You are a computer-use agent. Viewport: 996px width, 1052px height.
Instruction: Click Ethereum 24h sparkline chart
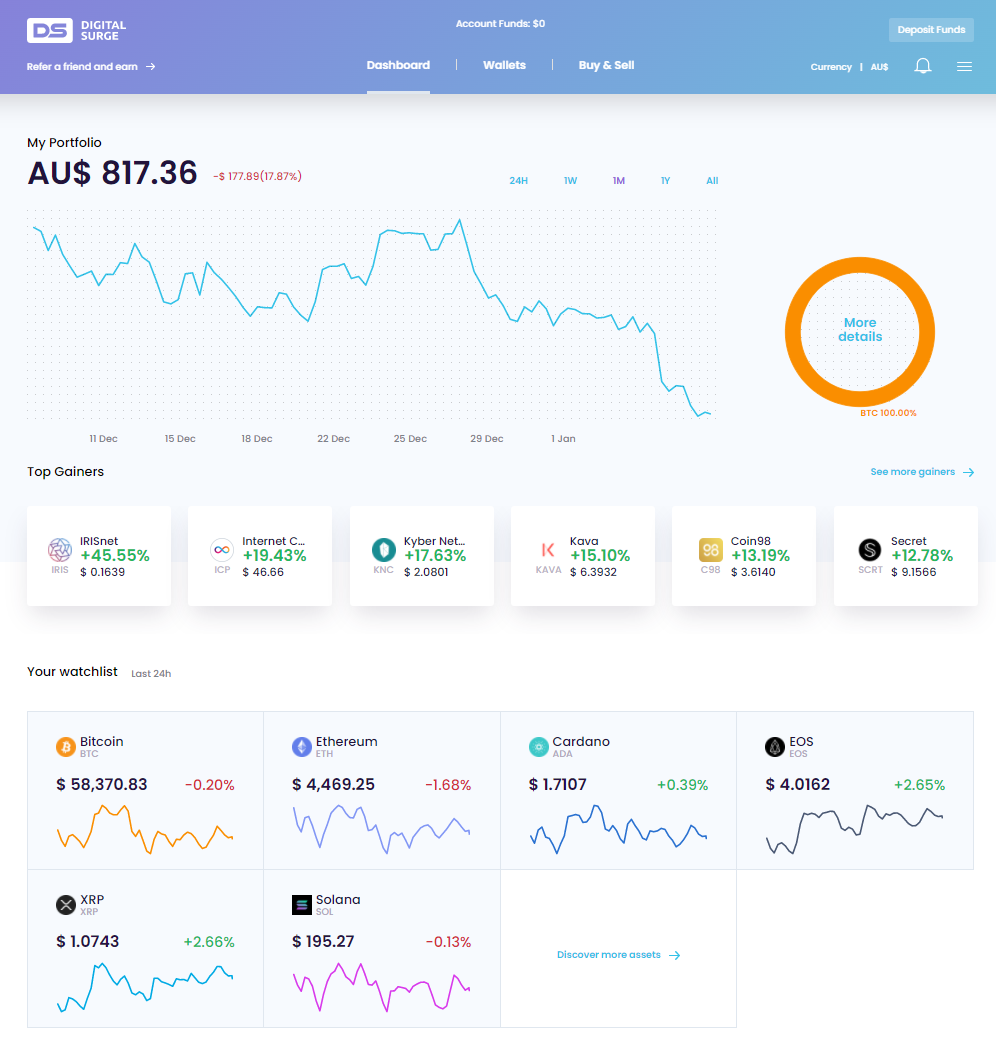(381, 829)
